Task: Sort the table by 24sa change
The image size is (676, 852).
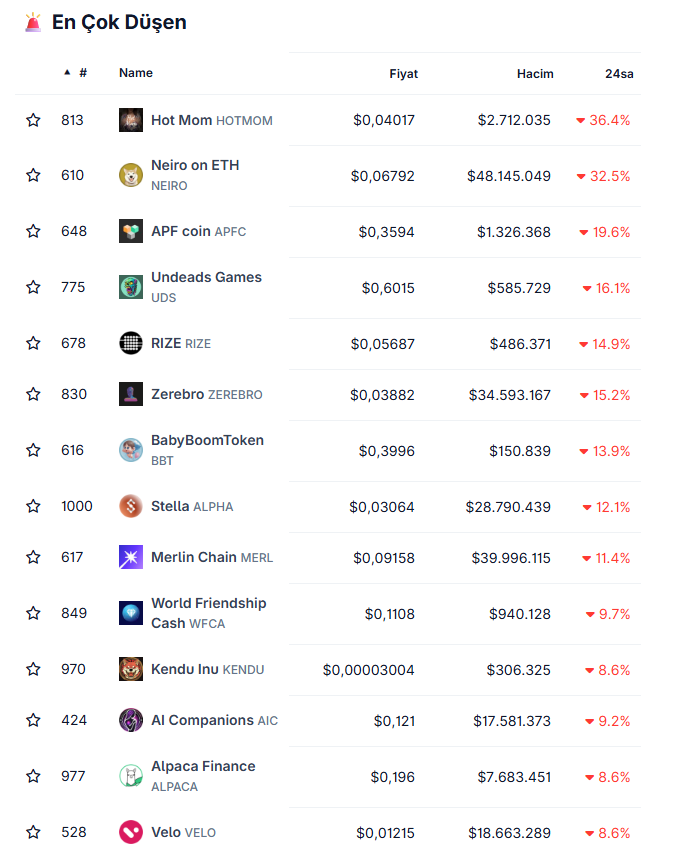Action: (x=619, y=74)
